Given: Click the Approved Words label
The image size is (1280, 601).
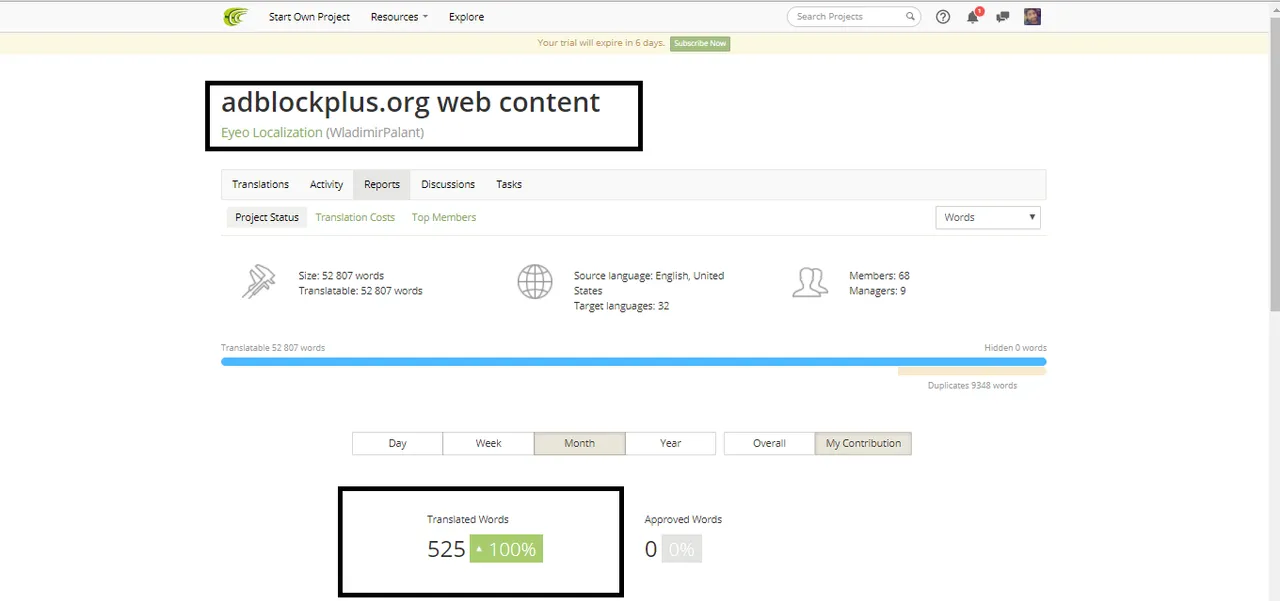Looking at the screenshot, I should 683,519.
